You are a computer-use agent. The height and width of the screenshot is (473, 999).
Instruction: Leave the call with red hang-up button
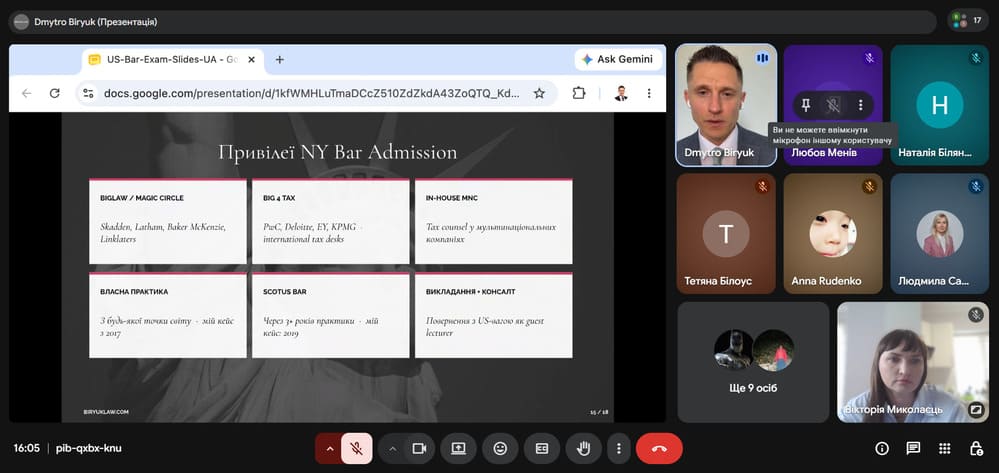tap(659, 449)
